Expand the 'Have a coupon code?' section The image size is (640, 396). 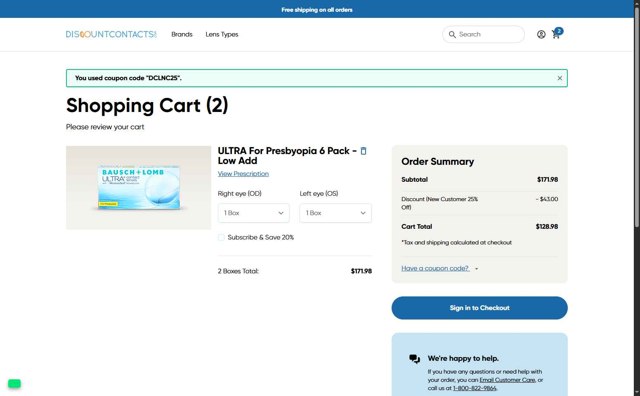click(439, 268)
